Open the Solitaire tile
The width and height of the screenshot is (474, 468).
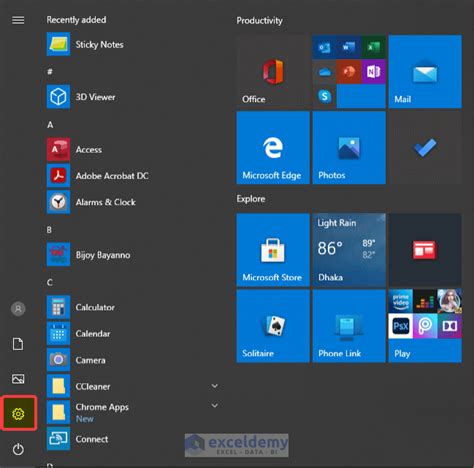[x=273, y=326]
